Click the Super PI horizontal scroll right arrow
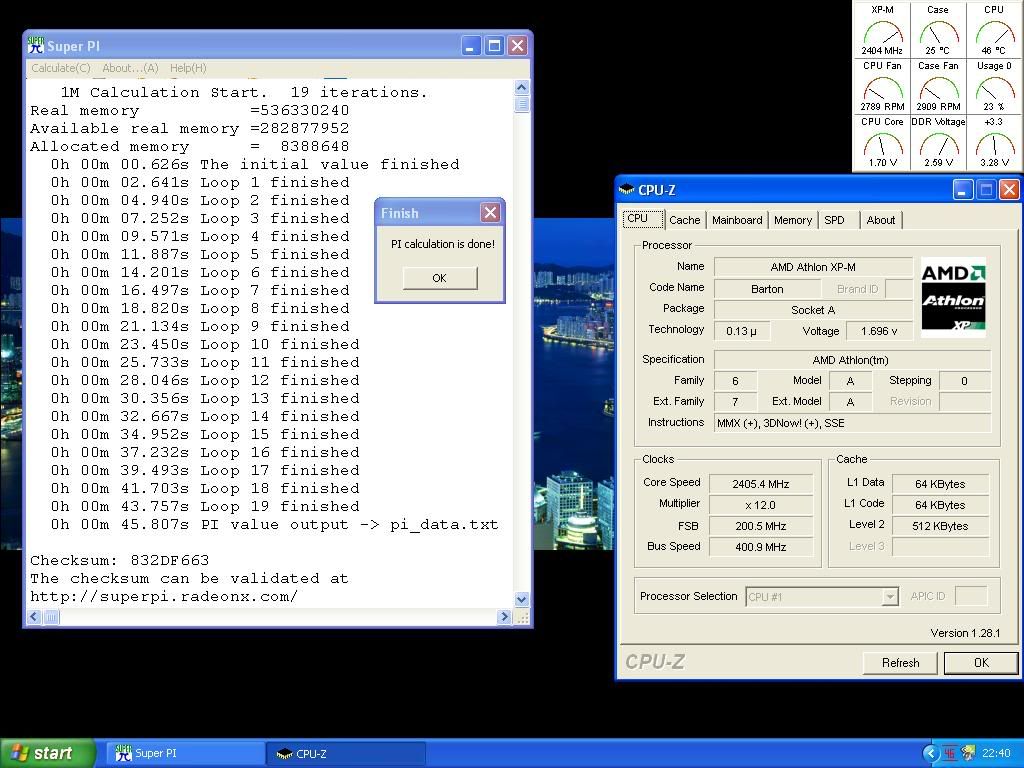Viewport: 1024px width, 768px height. 504,616
